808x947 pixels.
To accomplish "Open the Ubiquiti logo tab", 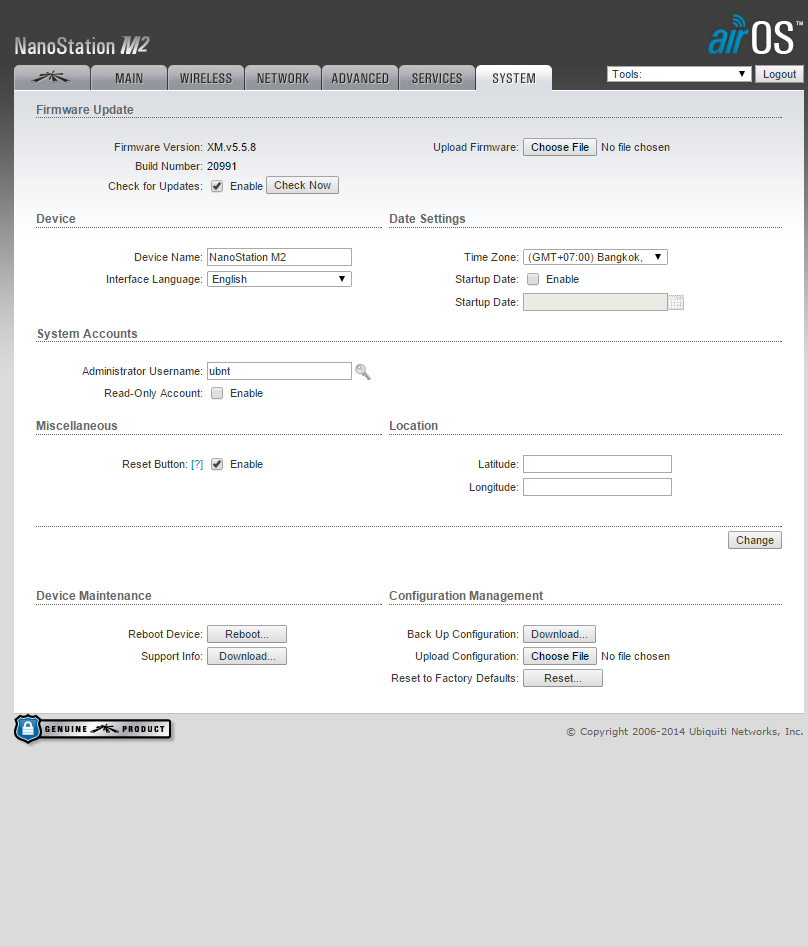I will click(x=52, y=78).
